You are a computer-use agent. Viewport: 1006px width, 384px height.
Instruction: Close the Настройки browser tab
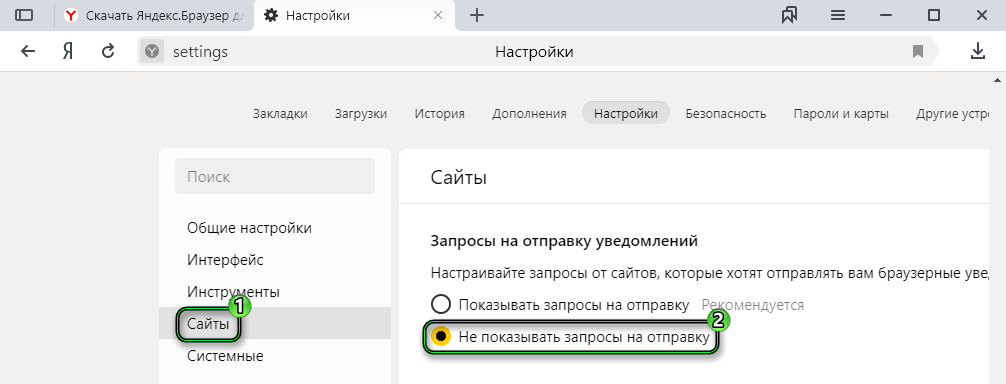click(438, 15)
